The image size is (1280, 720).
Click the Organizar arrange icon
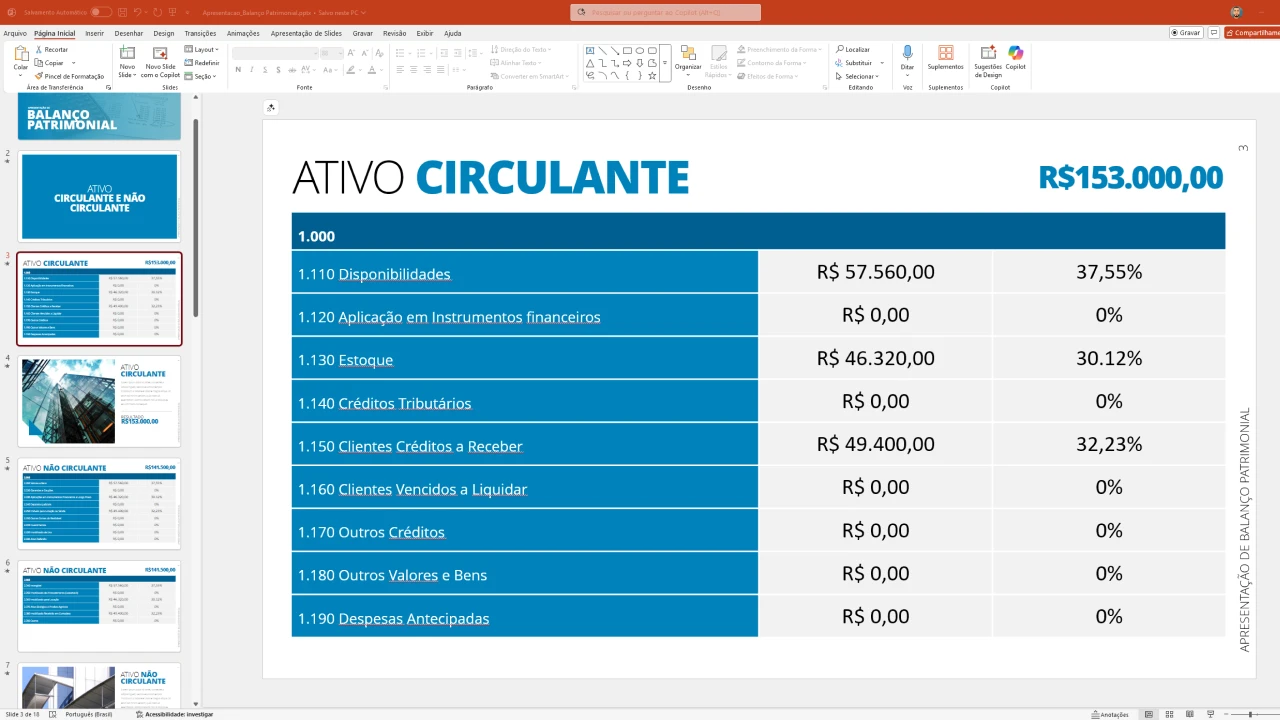(688, 58)
